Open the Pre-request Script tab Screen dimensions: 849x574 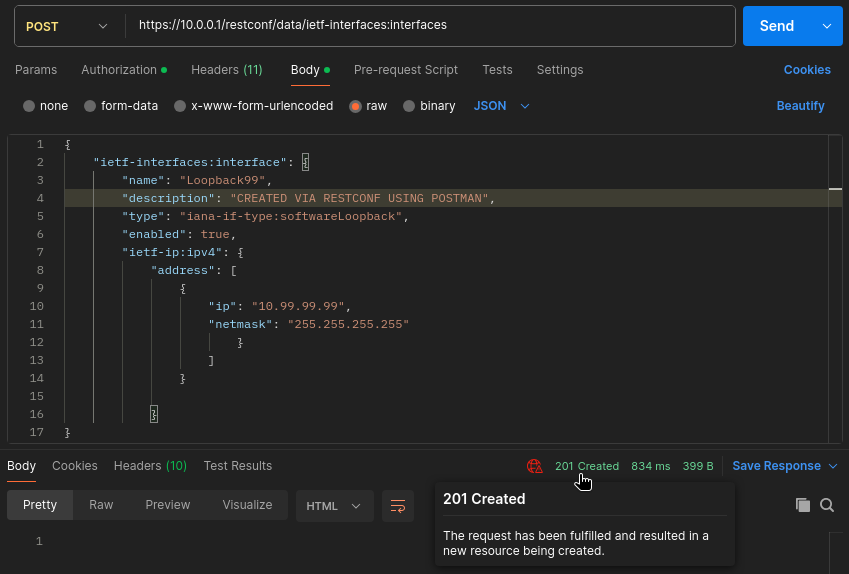pos(406,70)
